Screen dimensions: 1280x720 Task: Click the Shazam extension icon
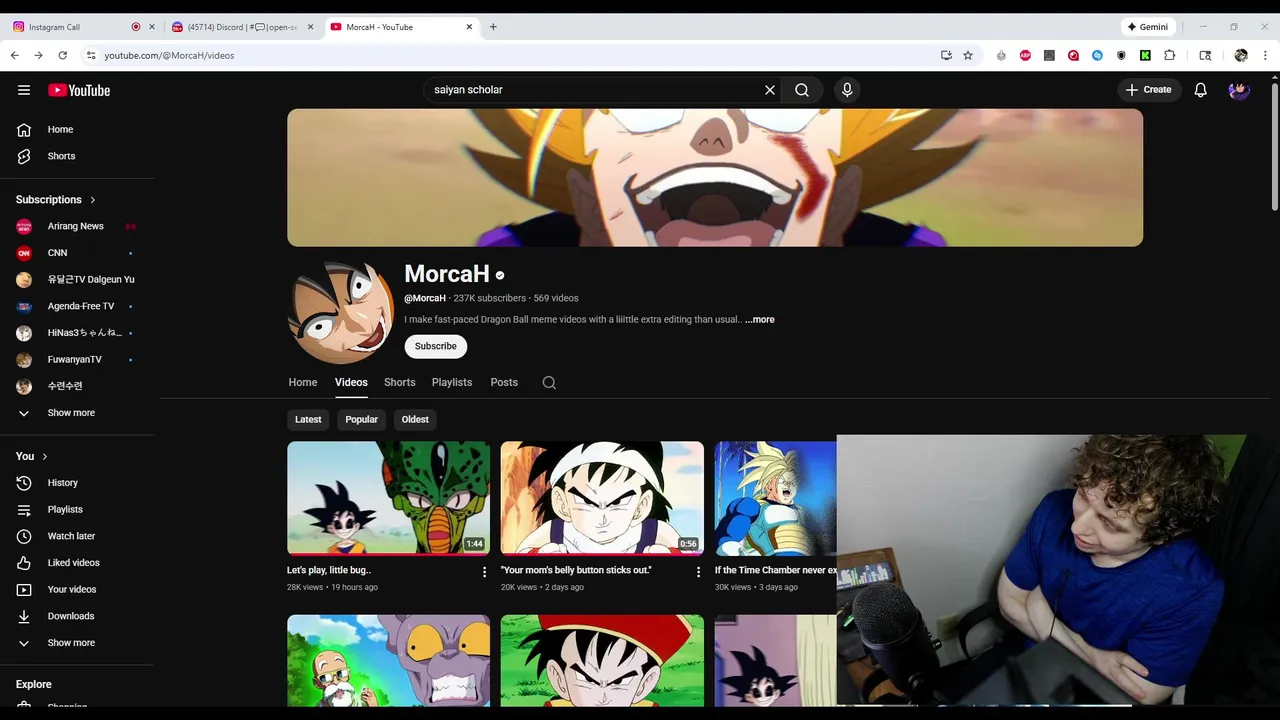click(x=1097, y=55)
